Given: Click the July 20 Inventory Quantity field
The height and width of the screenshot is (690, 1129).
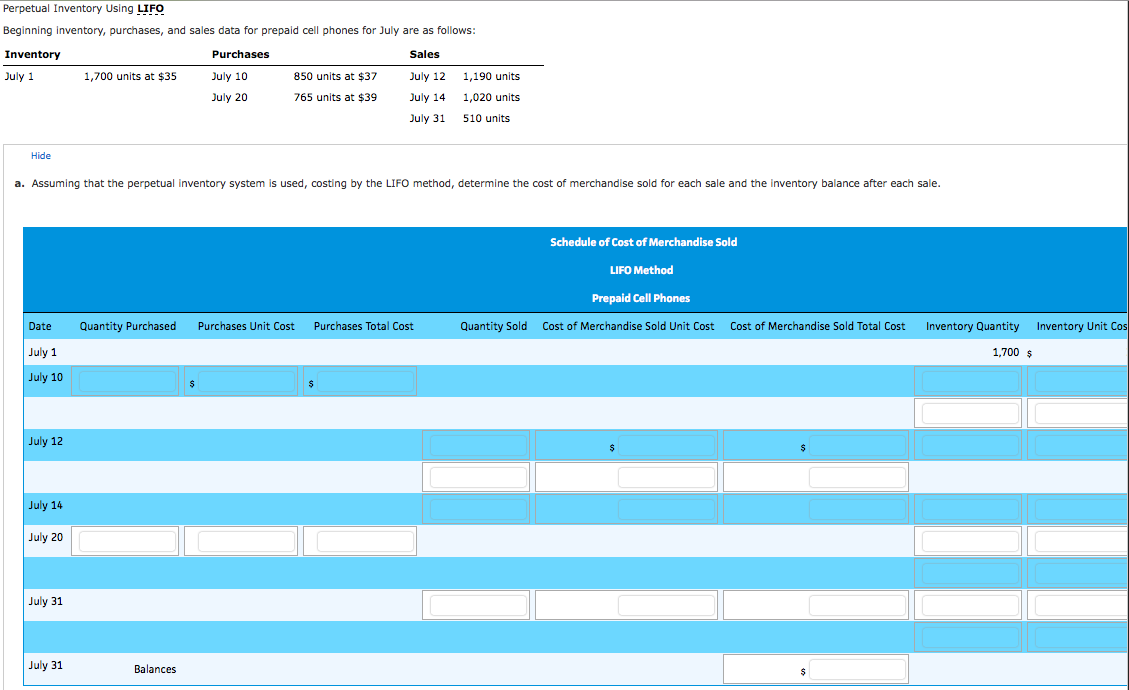Looking at the screenshot, I should (x=967, y=540).
